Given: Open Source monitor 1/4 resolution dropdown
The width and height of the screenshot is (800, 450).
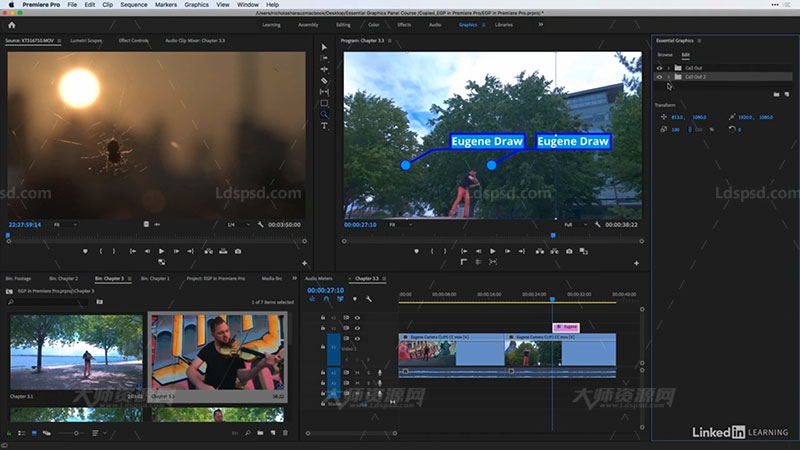Looking at the screenshot, I should point(238,224).
